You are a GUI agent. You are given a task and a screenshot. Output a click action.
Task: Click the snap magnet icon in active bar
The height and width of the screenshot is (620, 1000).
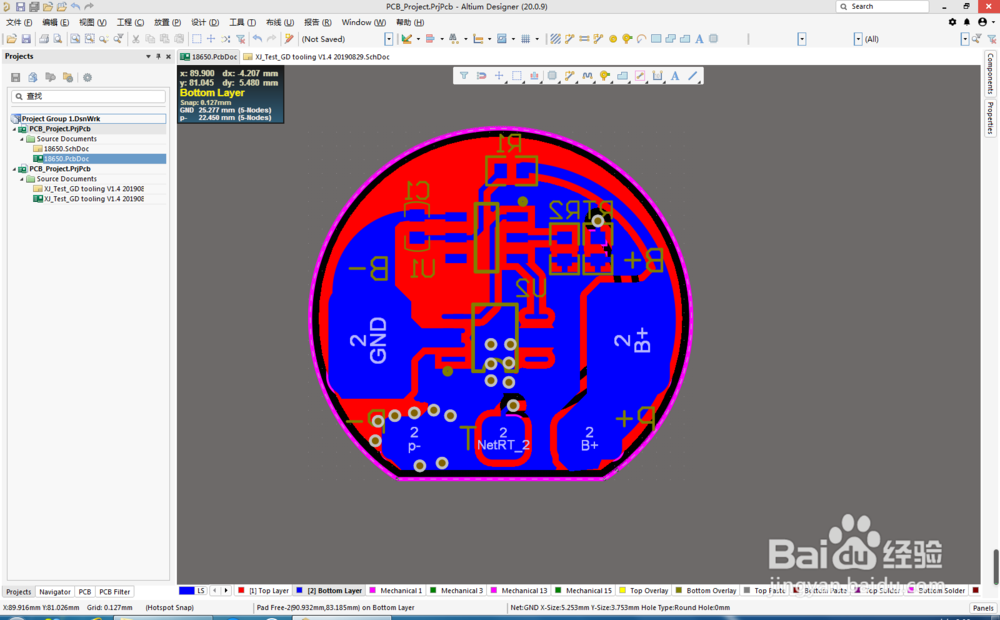[x=482, y=76]
